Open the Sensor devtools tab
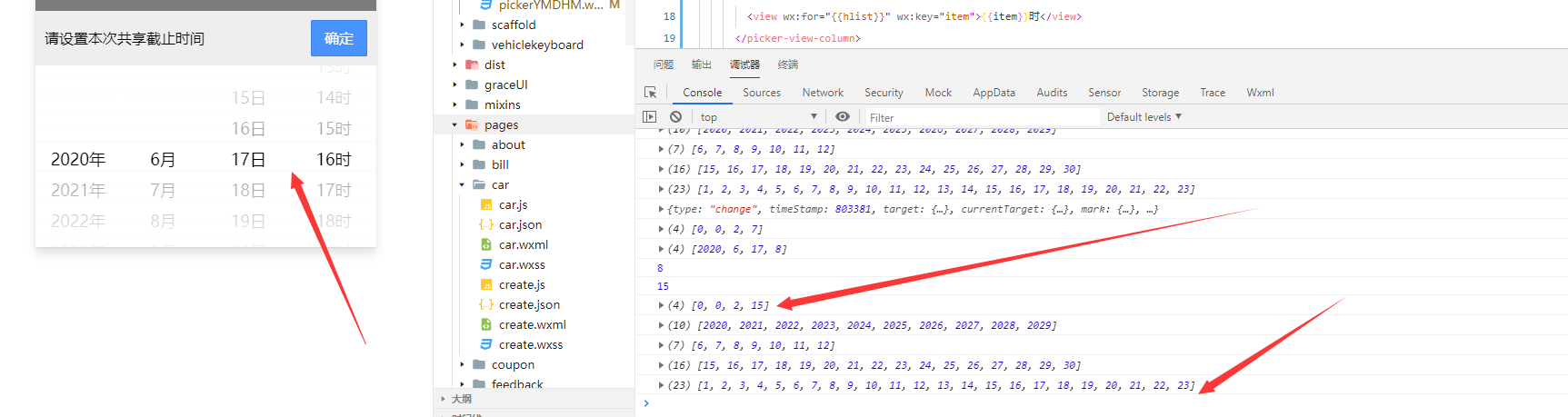1568x417 pixels. [x=1104, y=93]
